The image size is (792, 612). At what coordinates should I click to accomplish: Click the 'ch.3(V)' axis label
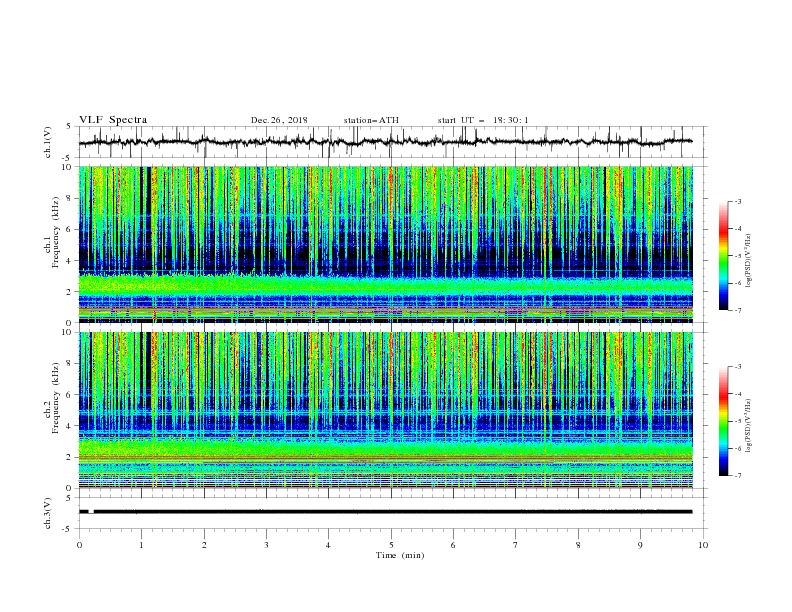coord(48,513)
